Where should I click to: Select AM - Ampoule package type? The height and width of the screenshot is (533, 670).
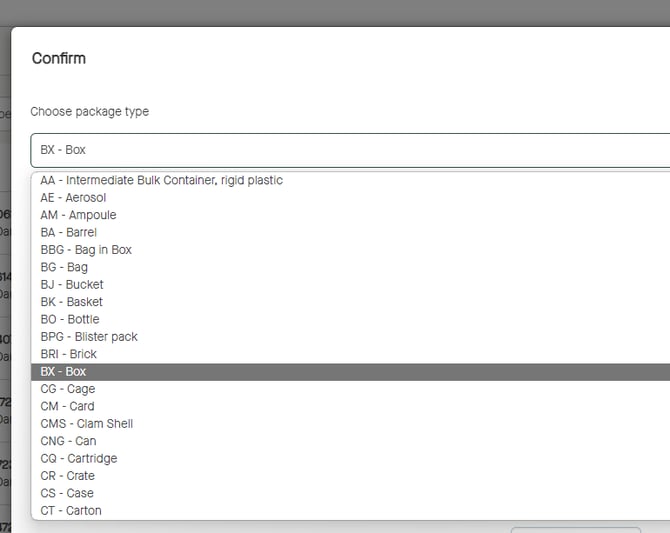point(78,215)
